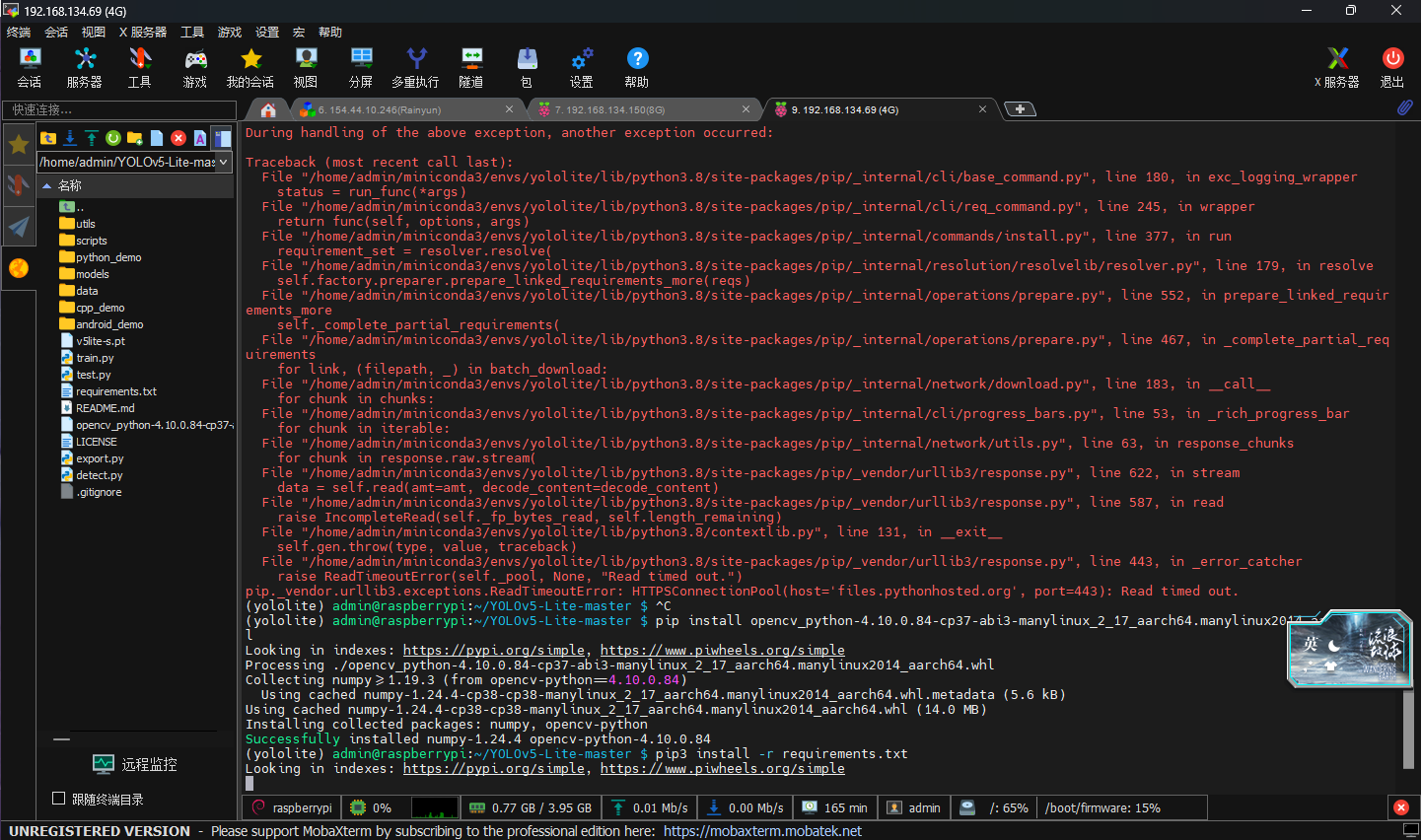Launch 多重执行 MultiExec mode
The image size is (1422, 840).
coord(416,68)
